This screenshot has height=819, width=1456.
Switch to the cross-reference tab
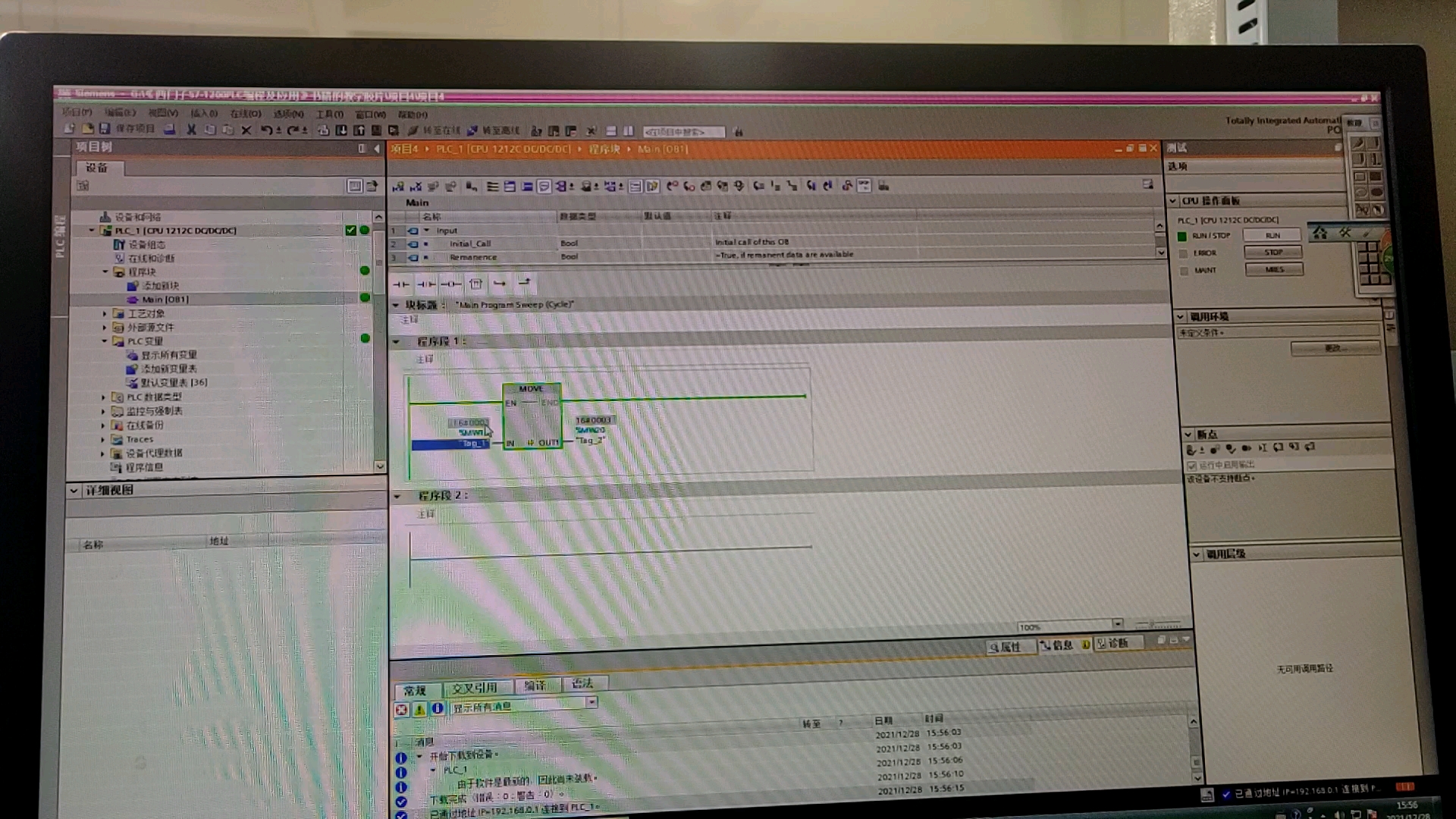pos(475,688)
